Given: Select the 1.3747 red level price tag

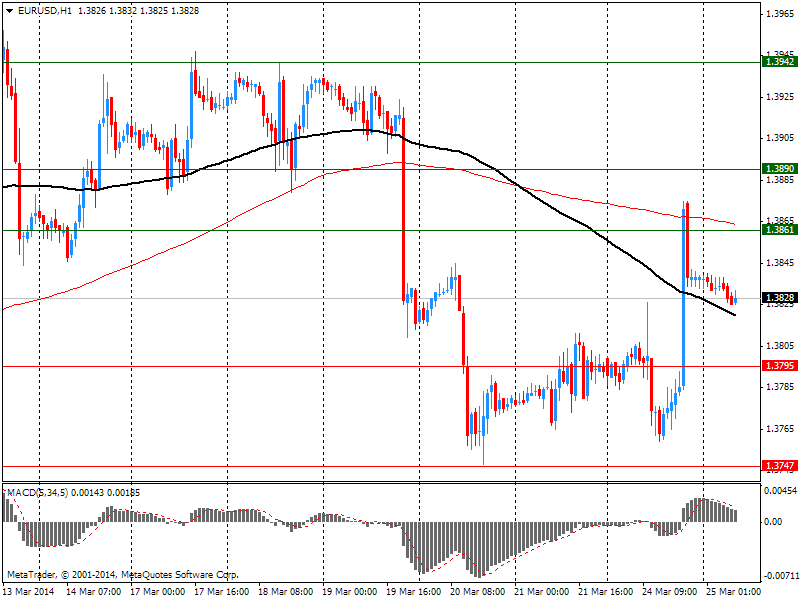Looking at the screenshot, I should (779, 465).
